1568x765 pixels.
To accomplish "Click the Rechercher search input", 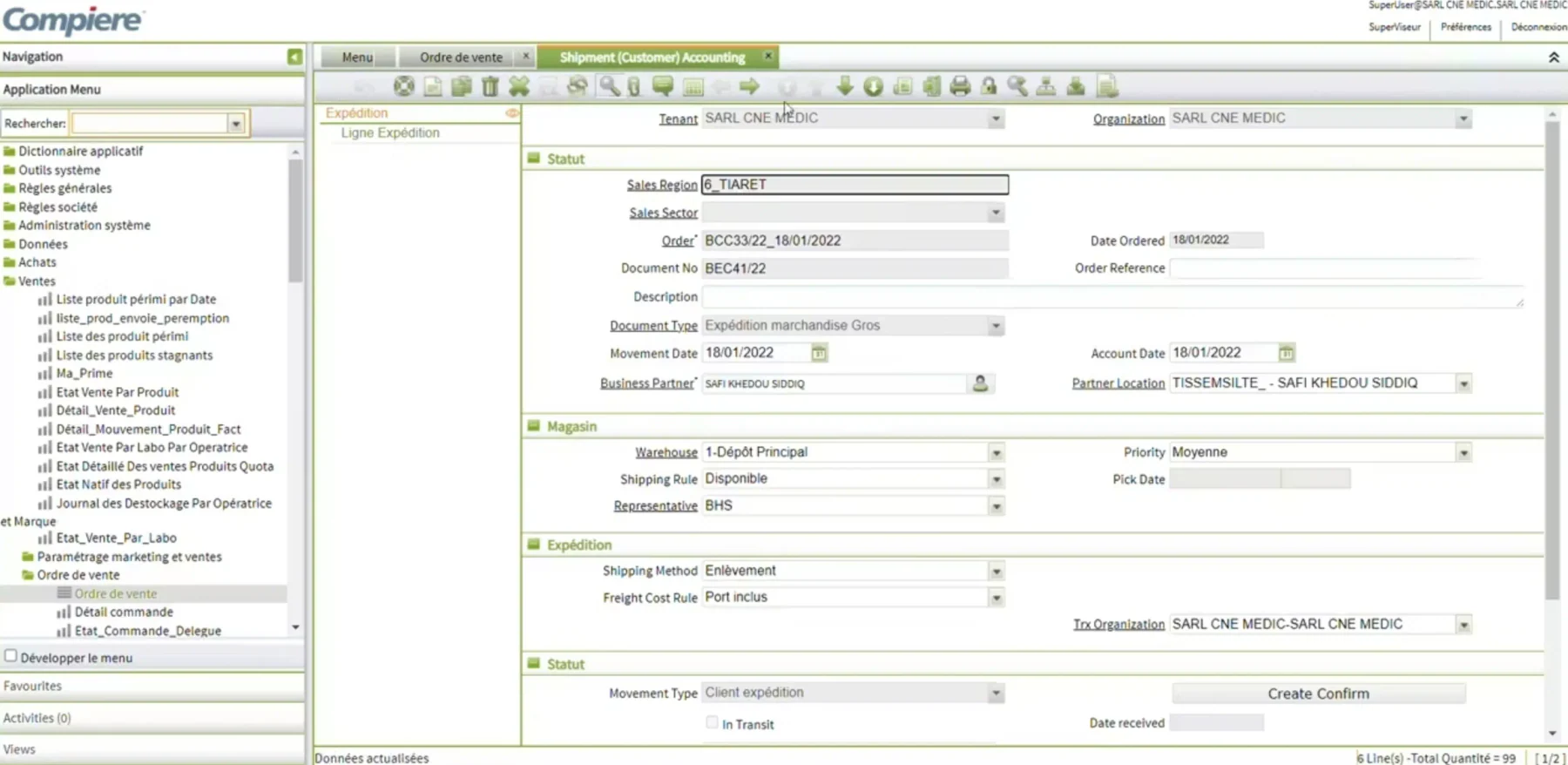I will [x=150, y=124].
